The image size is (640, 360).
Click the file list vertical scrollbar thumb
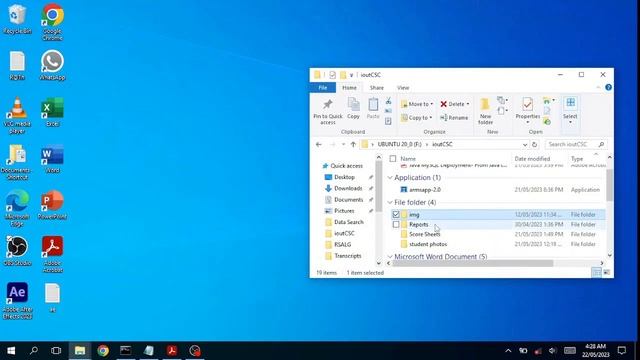[x=609, y=185]
